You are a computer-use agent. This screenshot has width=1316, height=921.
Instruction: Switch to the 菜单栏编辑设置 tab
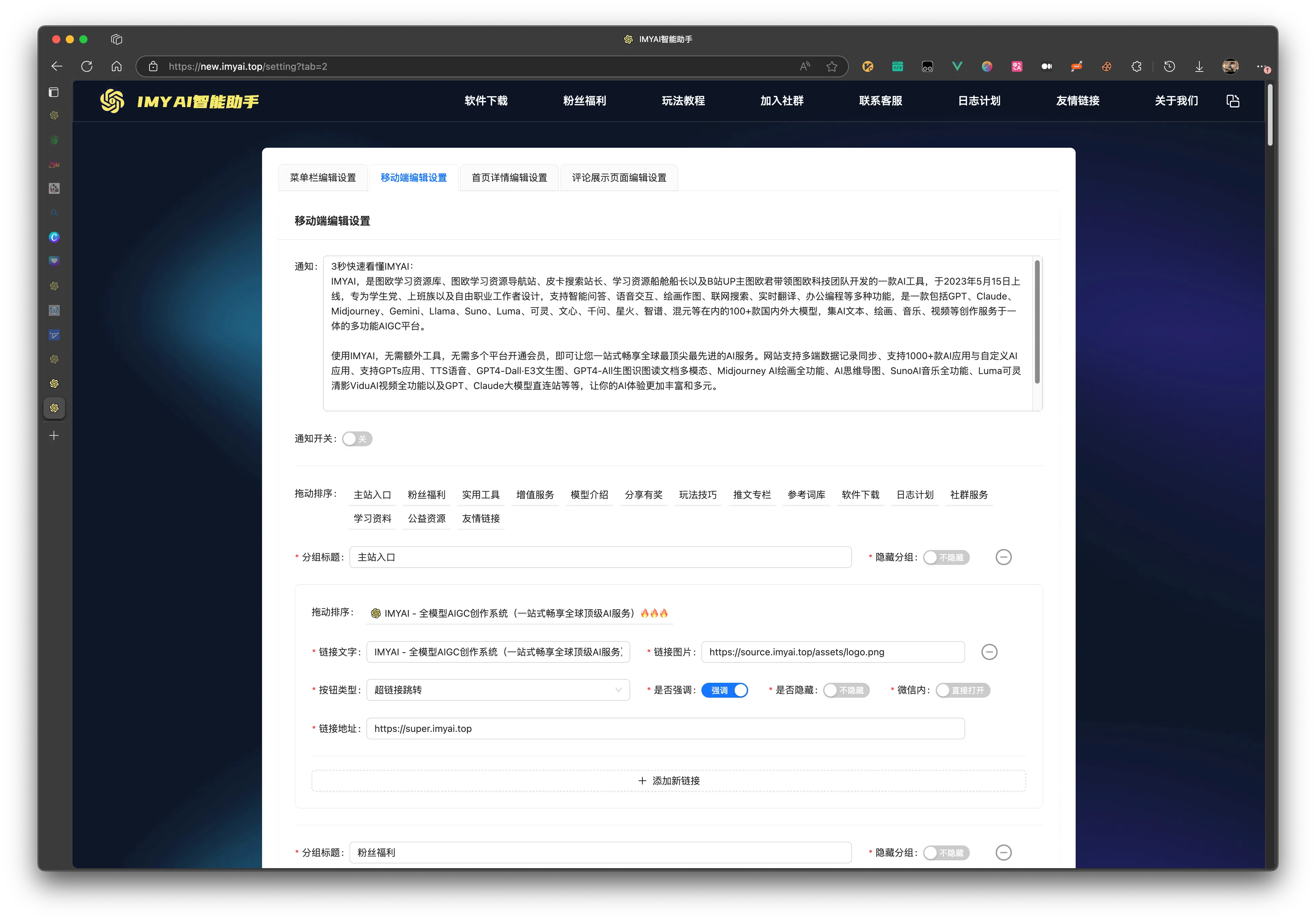coord(323,178)
